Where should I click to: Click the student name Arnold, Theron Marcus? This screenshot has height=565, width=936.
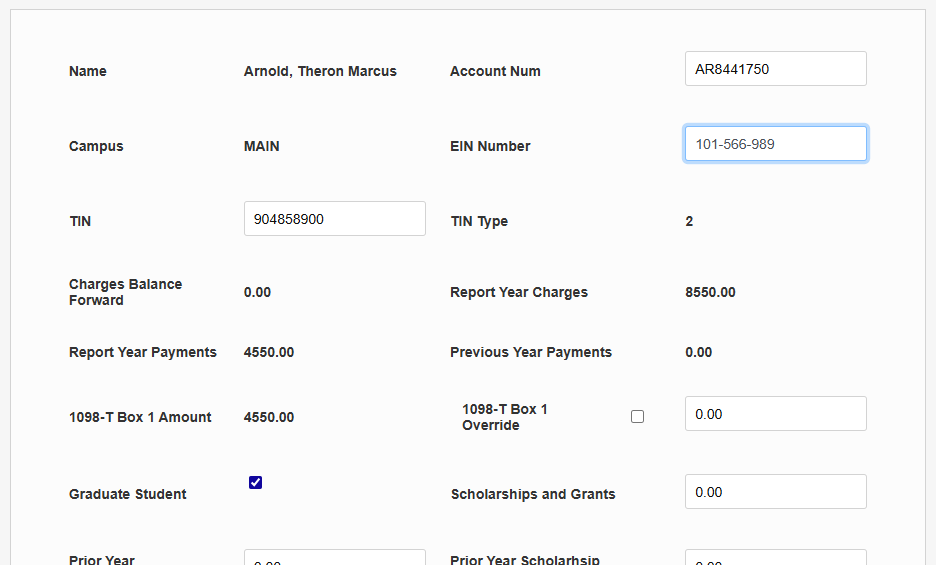[320, 71]
